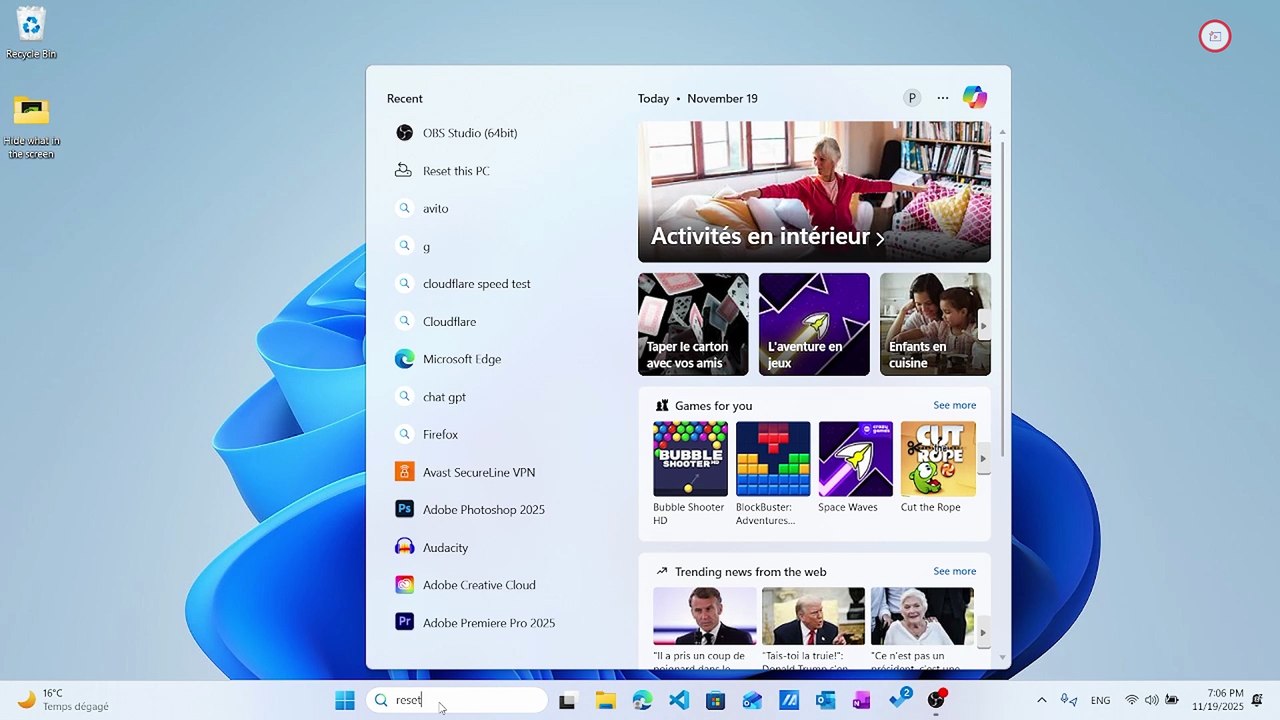Open the Cut the Rope game
Image resolution: width=1280 pixels, height=720 pixels.
point(938,467)
